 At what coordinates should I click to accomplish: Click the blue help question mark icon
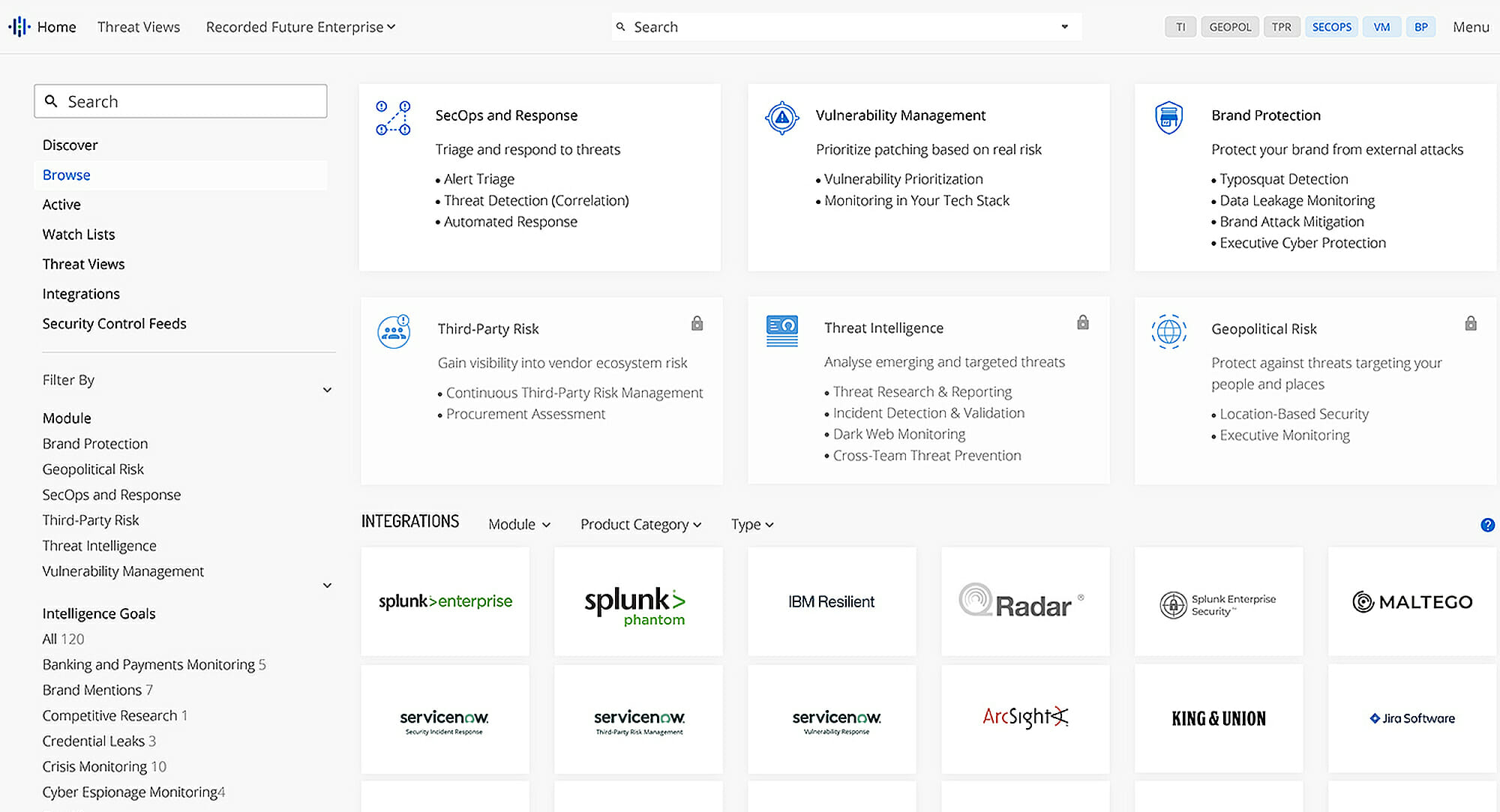pos(1487,525)
